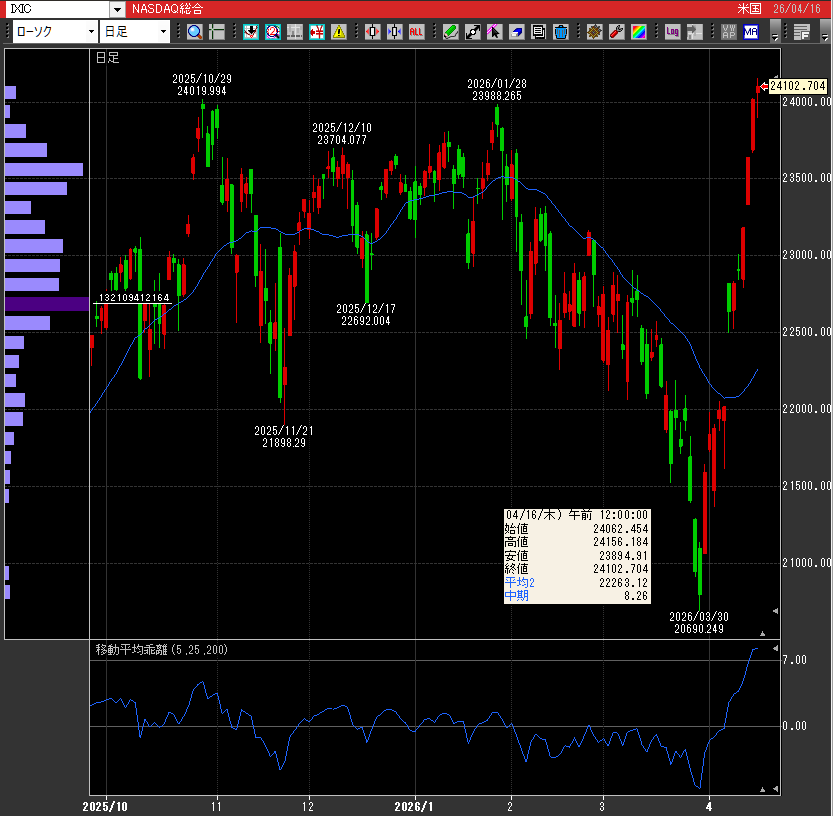Click the 2025/10 time axis label
The image size is (833, 816).
pos(105,807)
